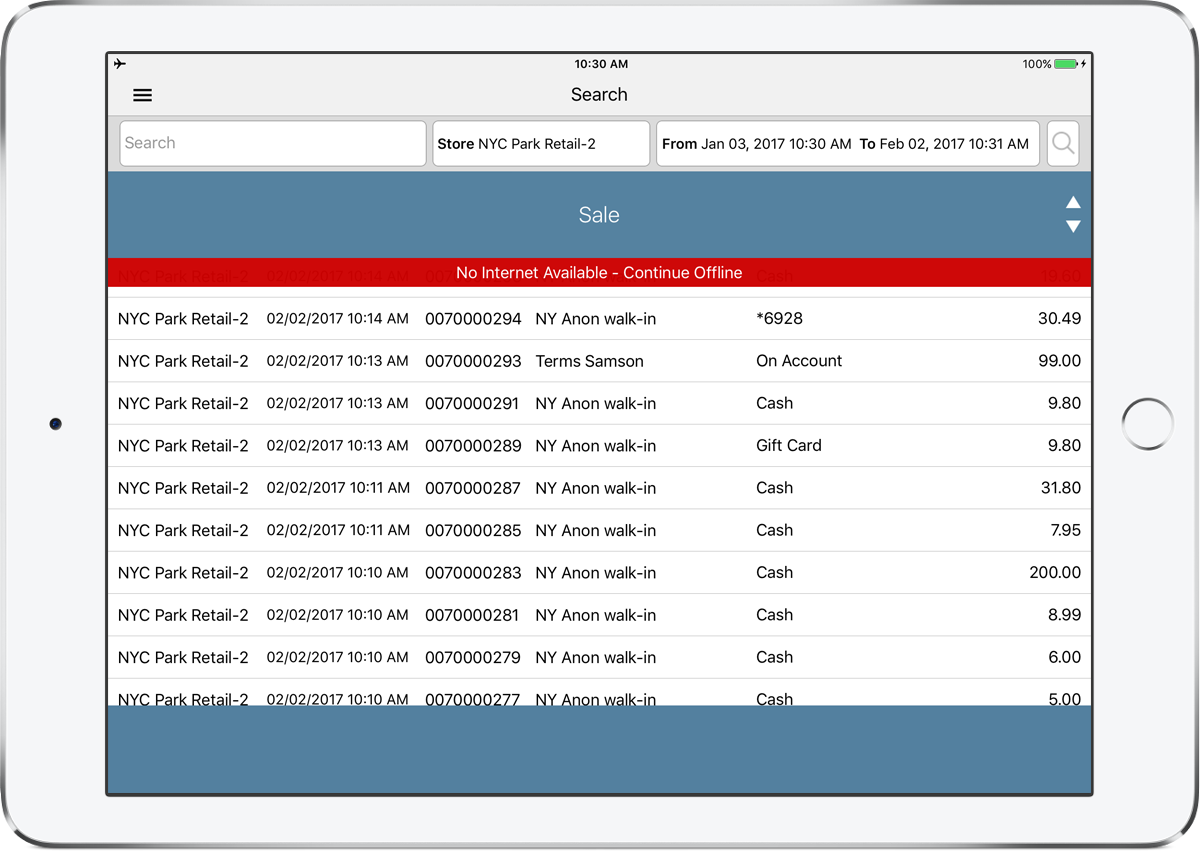Click the 8.99 amount
The width and height of the screenshot is (1200, 851).
pos(1065,615)
